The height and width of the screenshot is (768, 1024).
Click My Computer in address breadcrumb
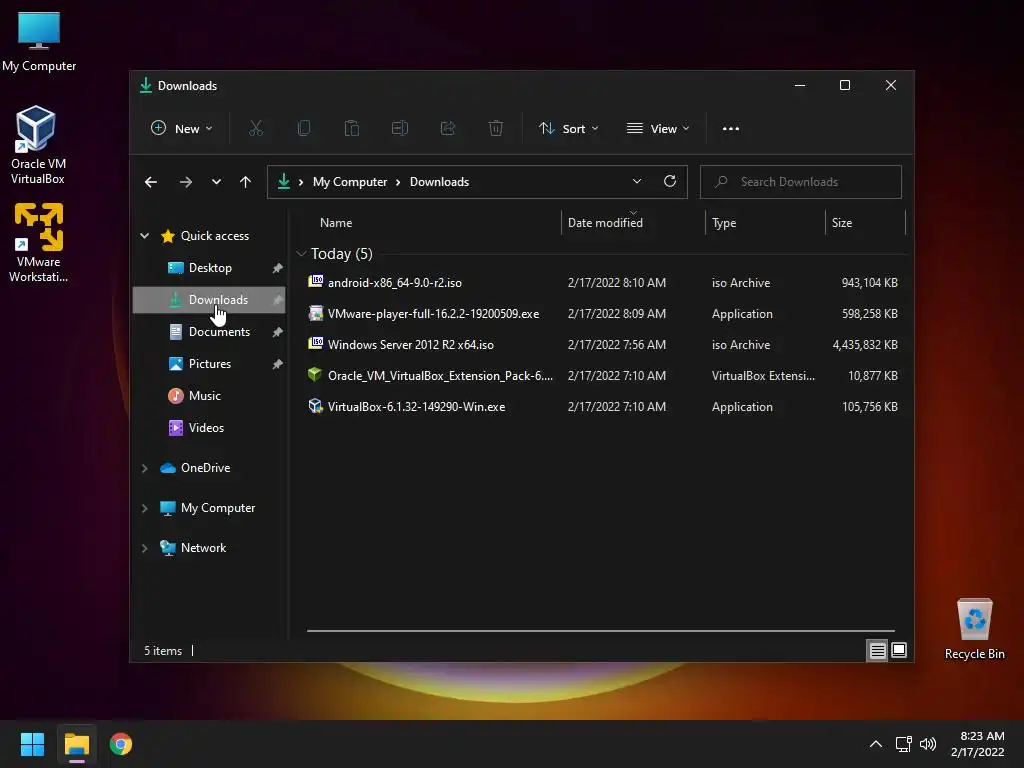tap(350, 182)
